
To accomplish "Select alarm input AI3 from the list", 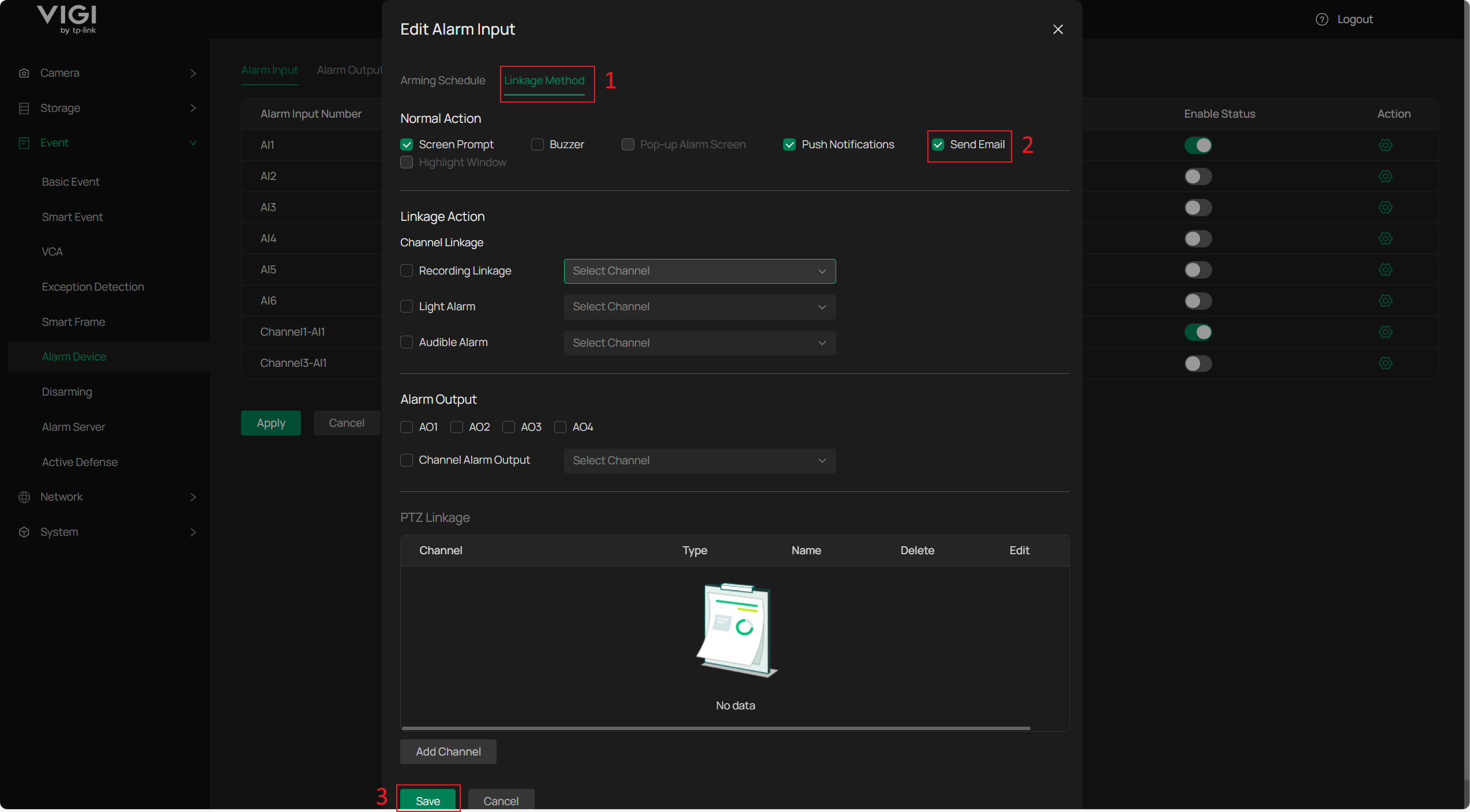I will pos(268,207).
